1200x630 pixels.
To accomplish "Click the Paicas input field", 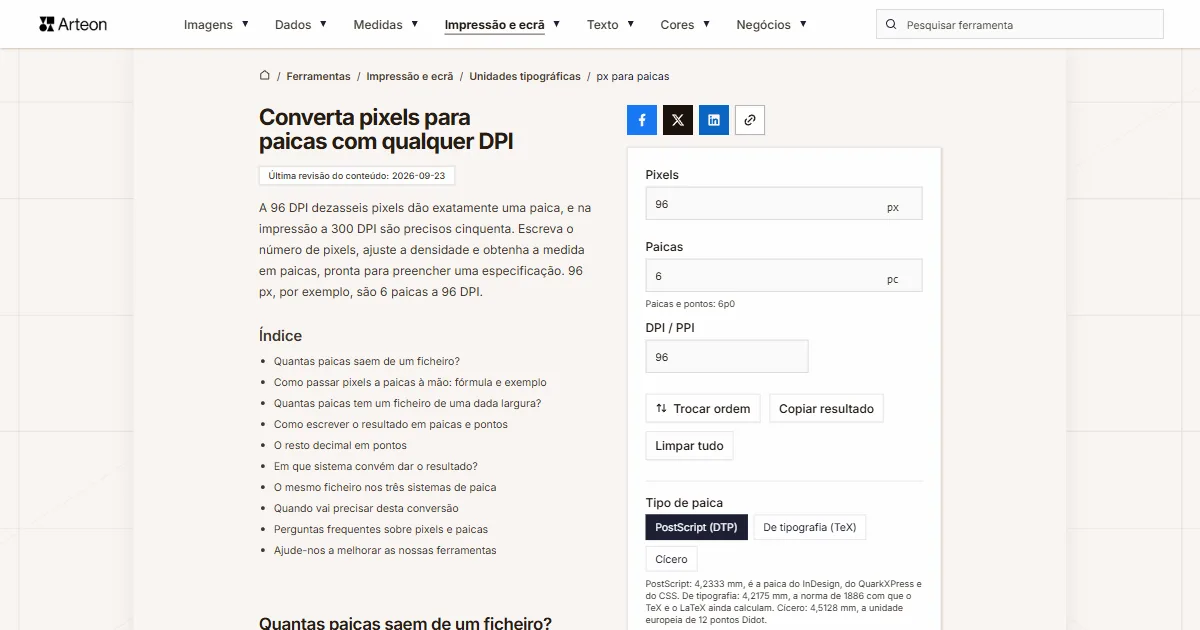I will pyautogui.click(x=784, y=276).
